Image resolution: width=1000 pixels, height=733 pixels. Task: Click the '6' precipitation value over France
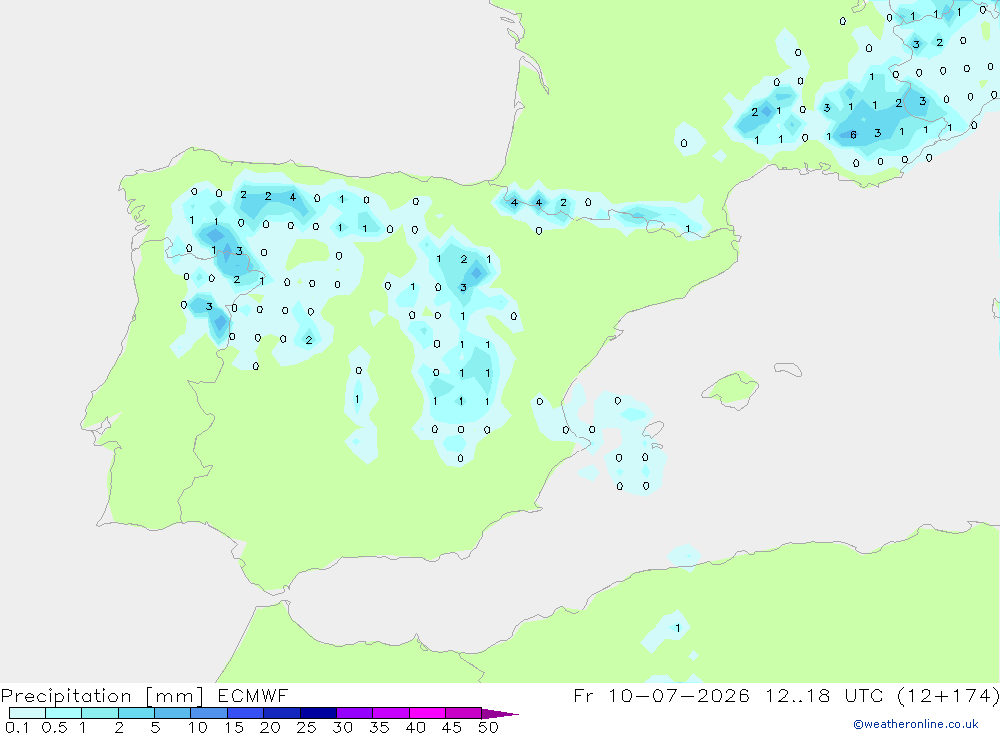853,135
